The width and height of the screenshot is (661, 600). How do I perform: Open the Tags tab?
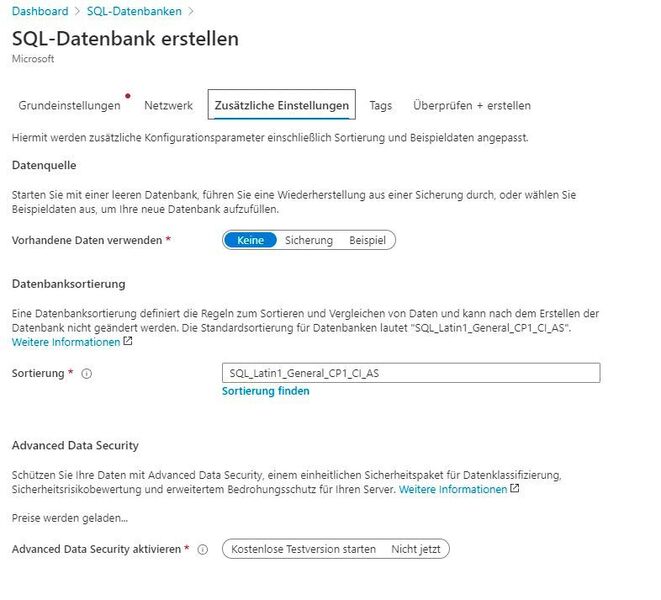click(380, 105)
